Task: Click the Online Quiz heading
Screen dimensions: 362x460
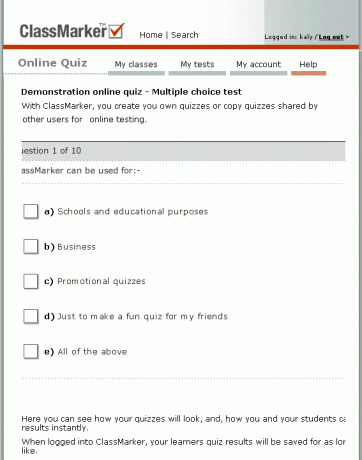Action: tap(53, 63)
